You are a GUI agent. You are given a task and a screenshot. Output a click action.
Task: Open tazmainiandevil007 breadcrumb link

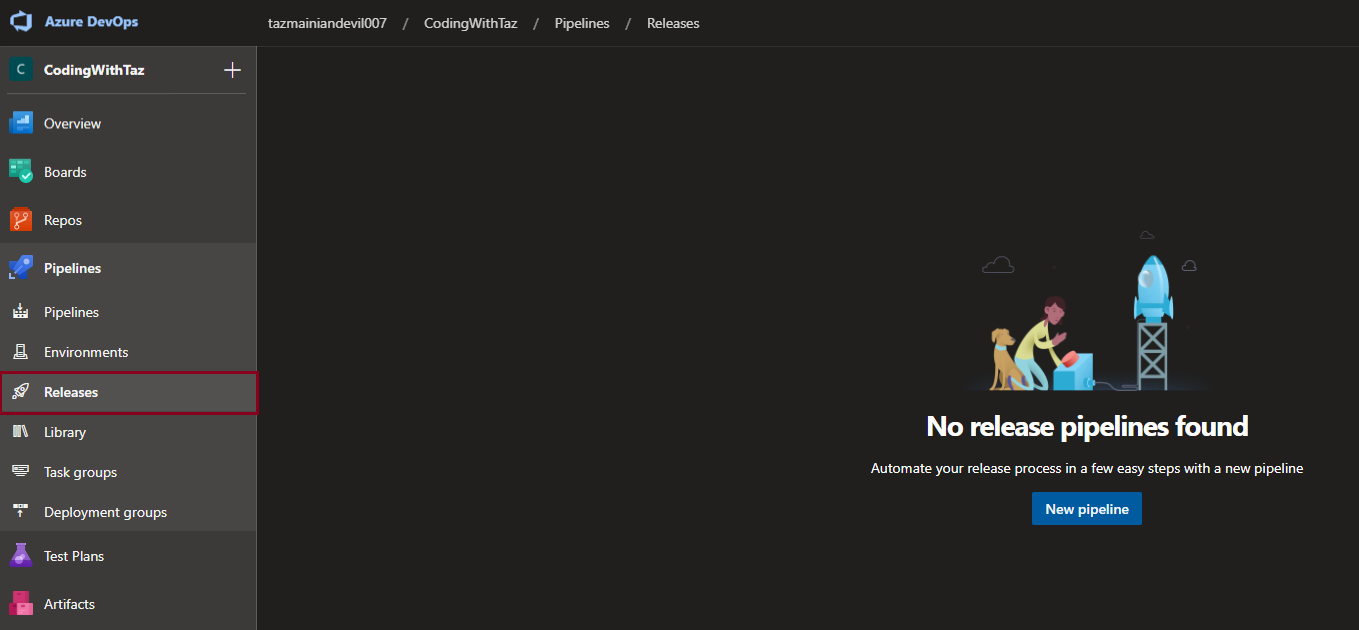click(327, 23)
